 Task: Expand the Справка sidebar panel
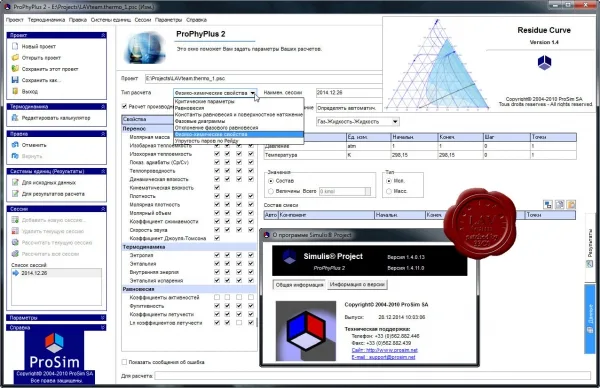tap(103, 328)
